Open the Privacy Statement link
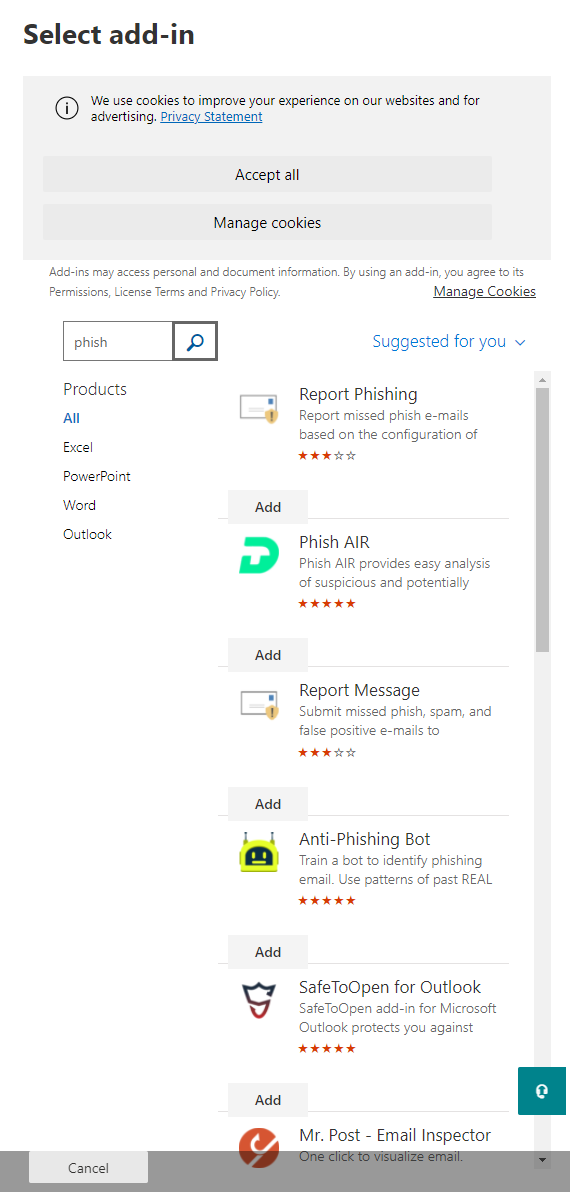Viewport: 570px width, 1192px height. click(211, 116)
